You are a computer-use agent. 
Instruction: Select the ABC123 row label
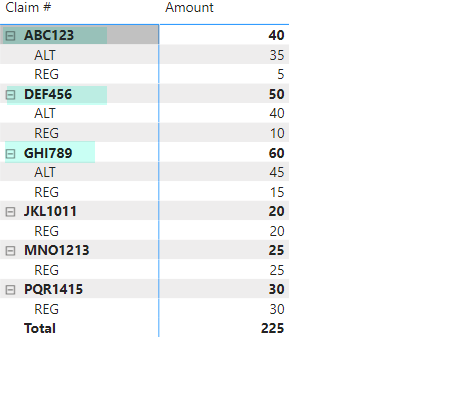[x=49, y=35]
